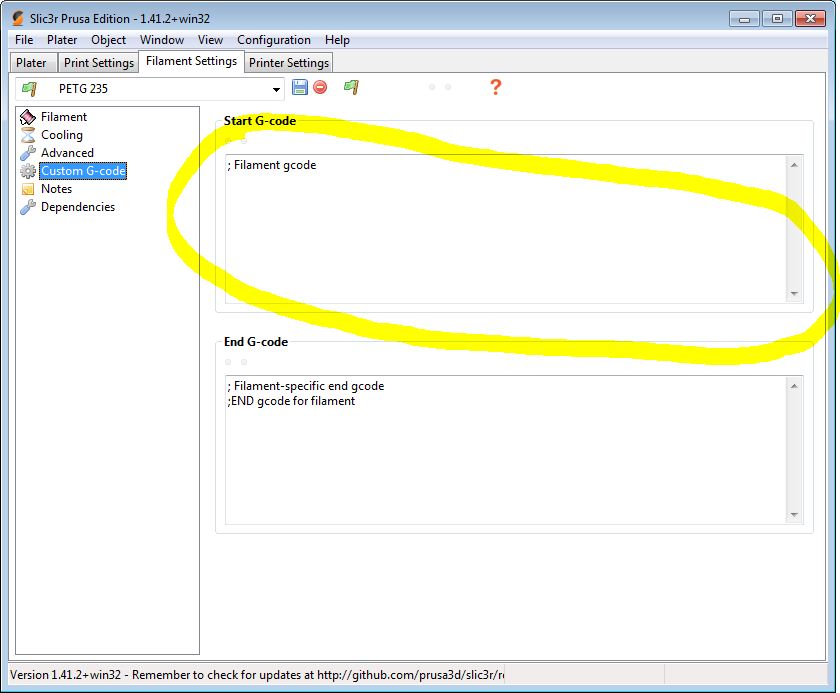Open Dependencies page in sidebar
This screenshot has height=693, width=840.
pyautogui.click(x=77, y=207)
